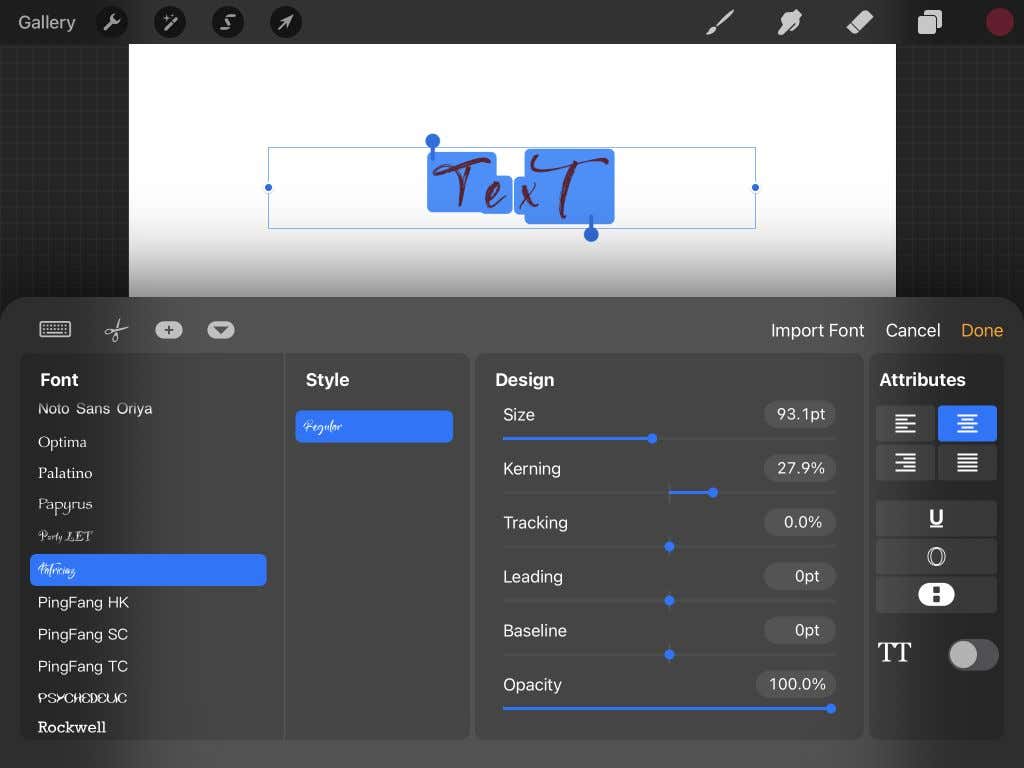Screen dimensions: 1024x768
Task: Select the Rockwell font
Action: point(72,727)
